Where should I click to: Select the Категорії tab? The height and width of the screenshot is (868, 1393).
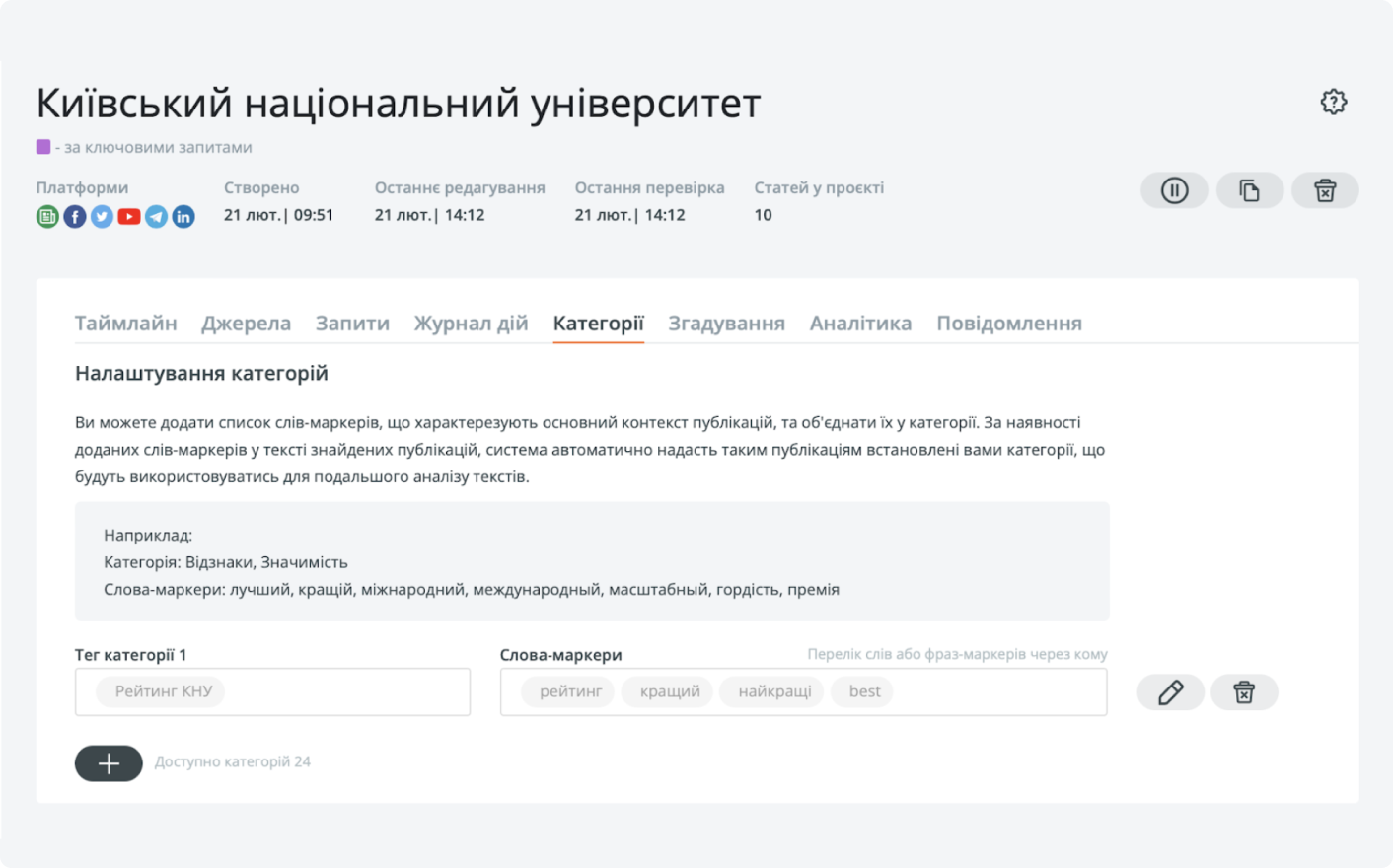598,324
